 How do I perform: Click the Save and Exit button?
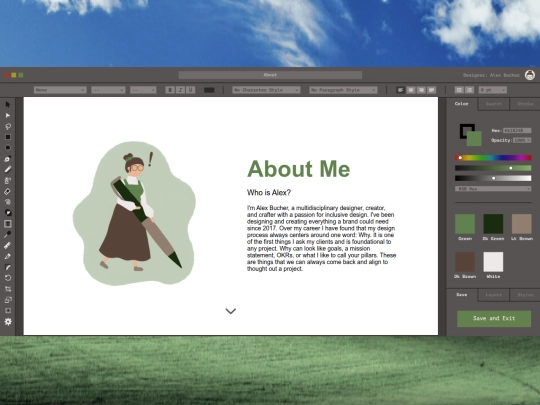pos(494,319)
